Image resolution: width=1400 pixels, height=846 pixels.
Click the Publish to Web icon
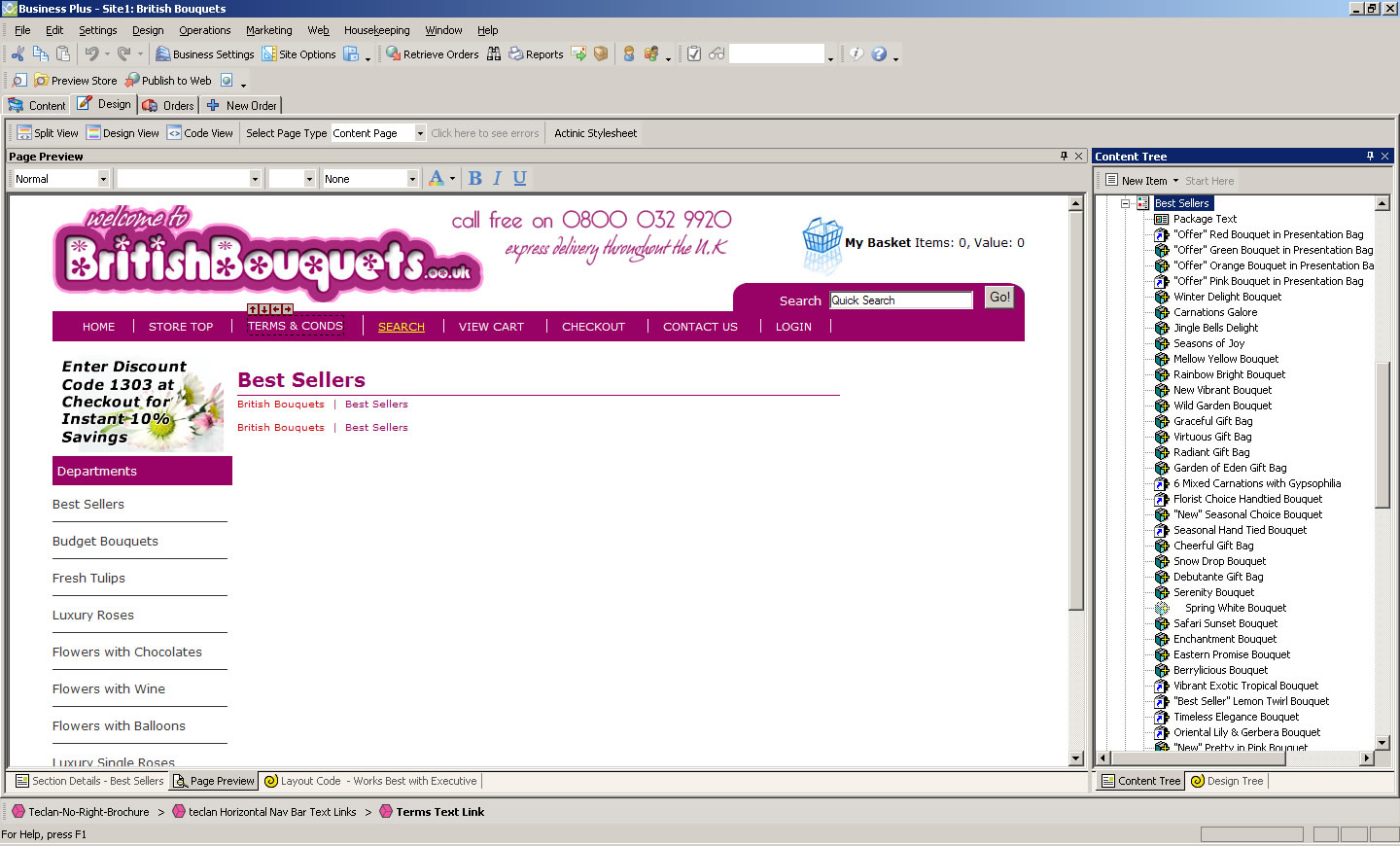pyautogui.click(x=132, y=81)
